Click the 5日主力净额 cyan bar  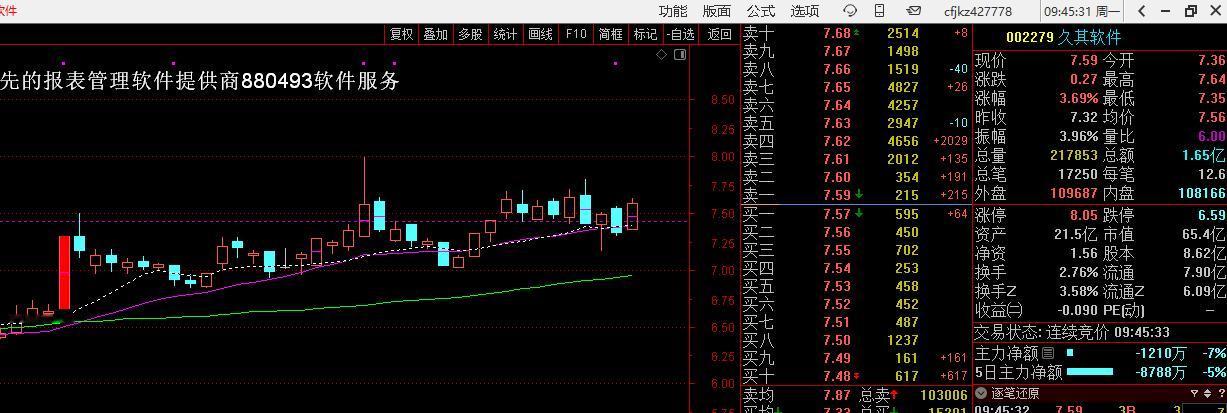pyautogui.click(x=1090, y=372)
